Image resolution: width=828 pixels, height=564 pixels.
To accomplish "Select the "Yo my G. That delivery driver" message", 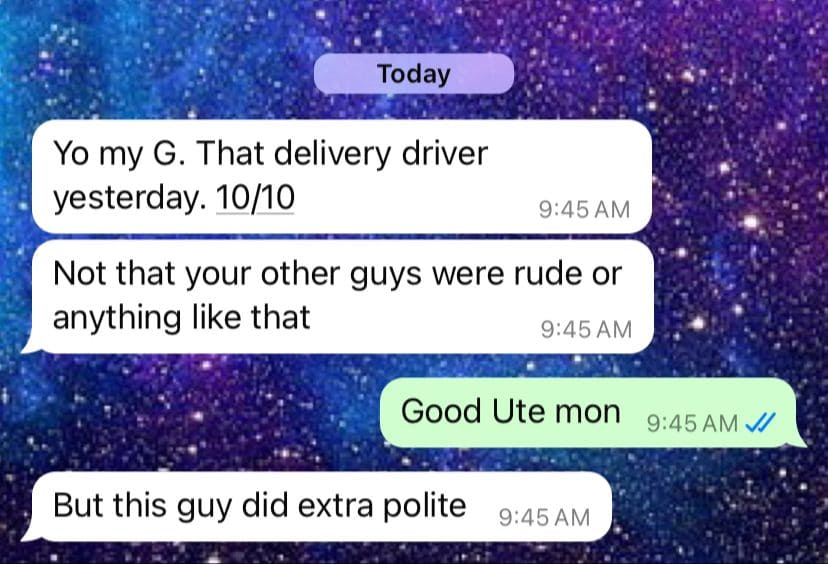I will 342,176.
